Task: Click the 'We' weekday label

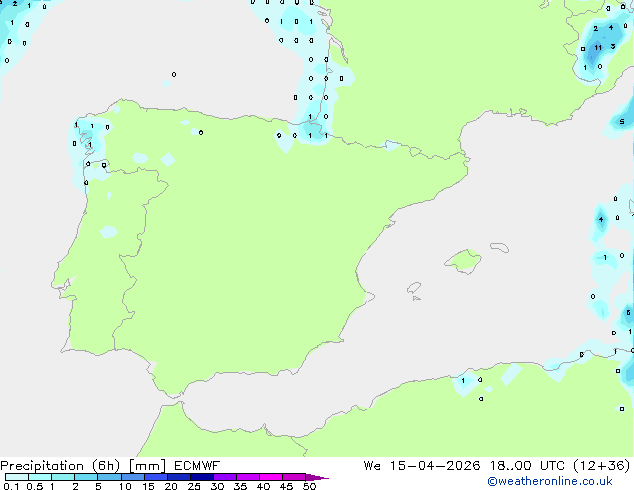Action: click(372, 466)
